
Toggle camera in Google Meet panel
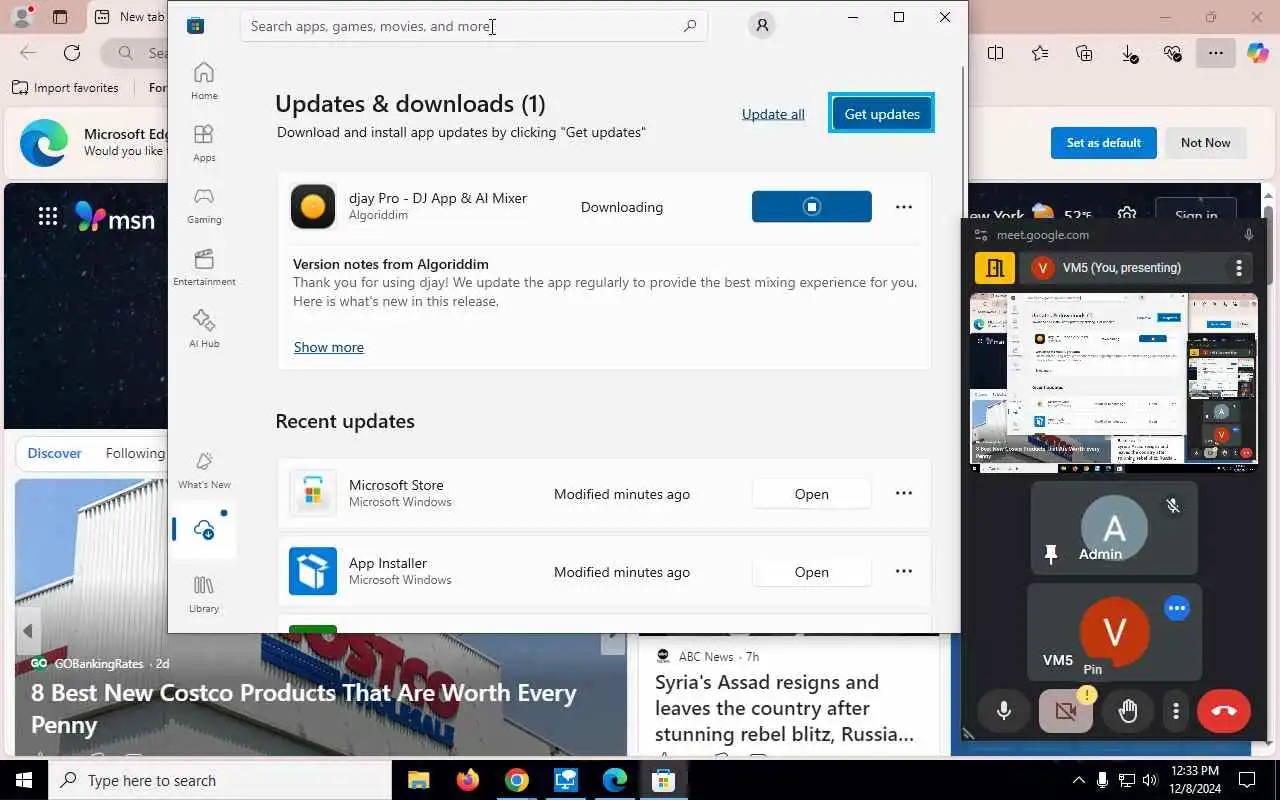[1066, 711]
